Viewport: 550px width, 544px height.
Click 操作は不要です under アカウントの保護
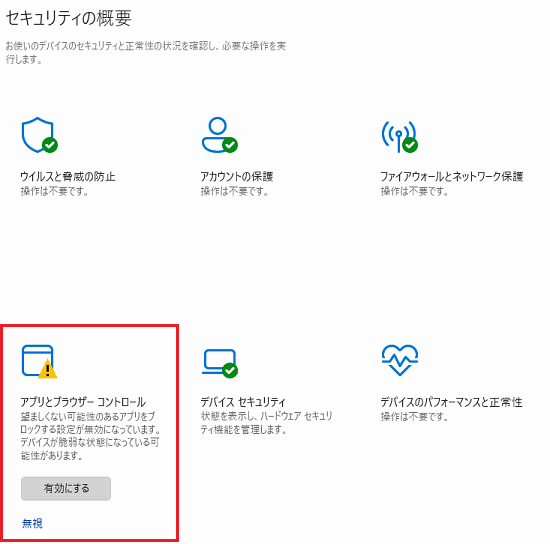click(x=234, y=192)
